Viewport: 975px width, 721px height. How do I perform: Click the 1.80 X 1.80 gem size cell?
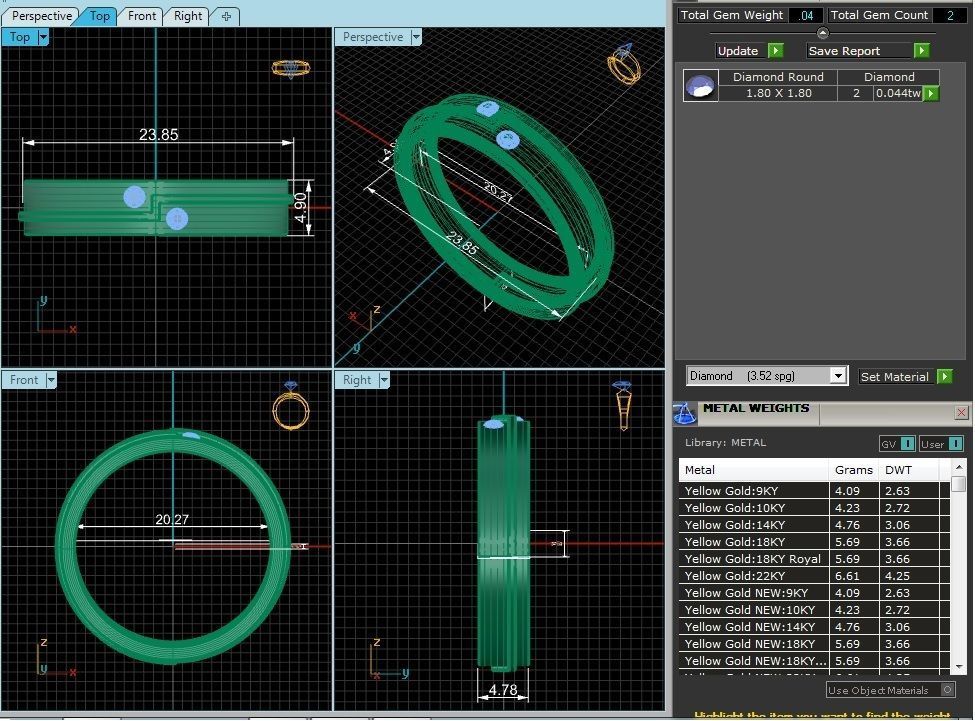(x=779, y=93)
